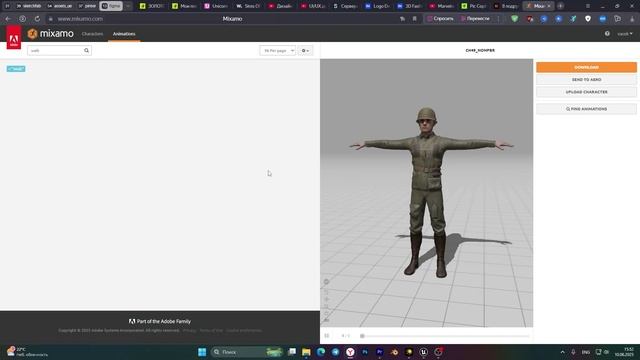
Task: Open Yandex Browser from the taskbar
Action: coord(350,352)
